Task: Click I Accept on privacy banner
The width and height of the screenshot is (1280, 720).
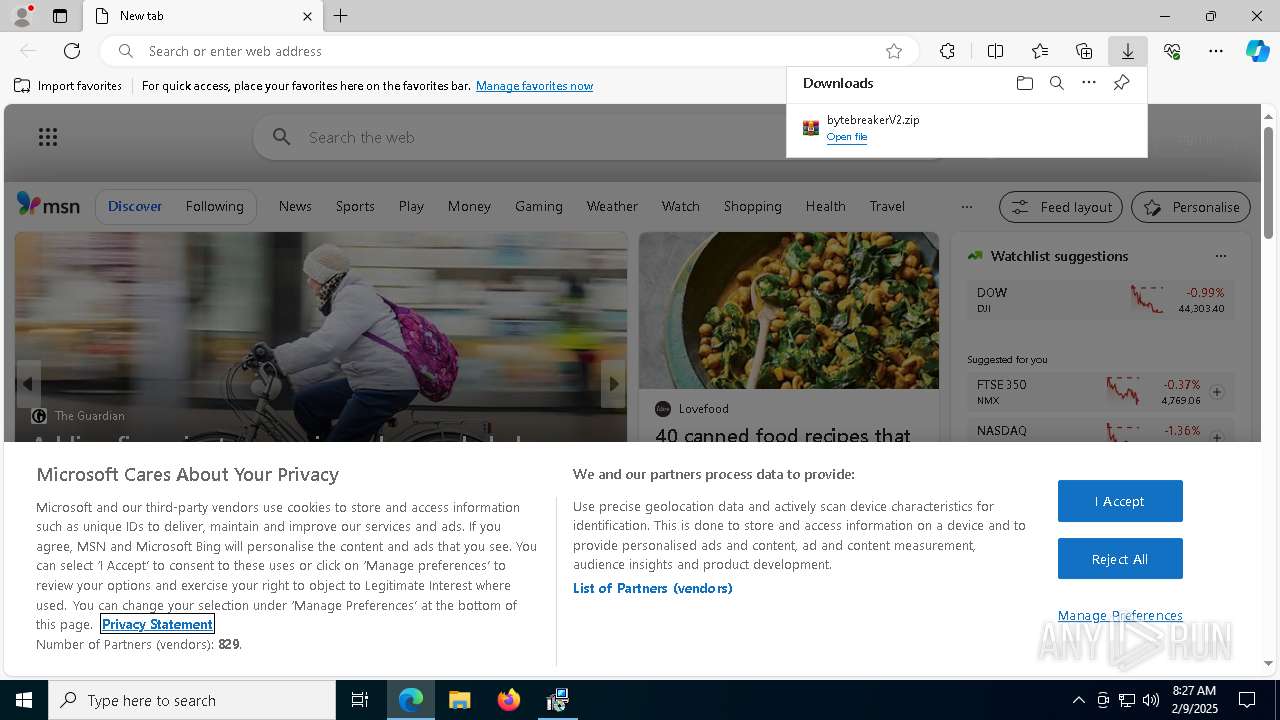Action: click(1120, 501)
